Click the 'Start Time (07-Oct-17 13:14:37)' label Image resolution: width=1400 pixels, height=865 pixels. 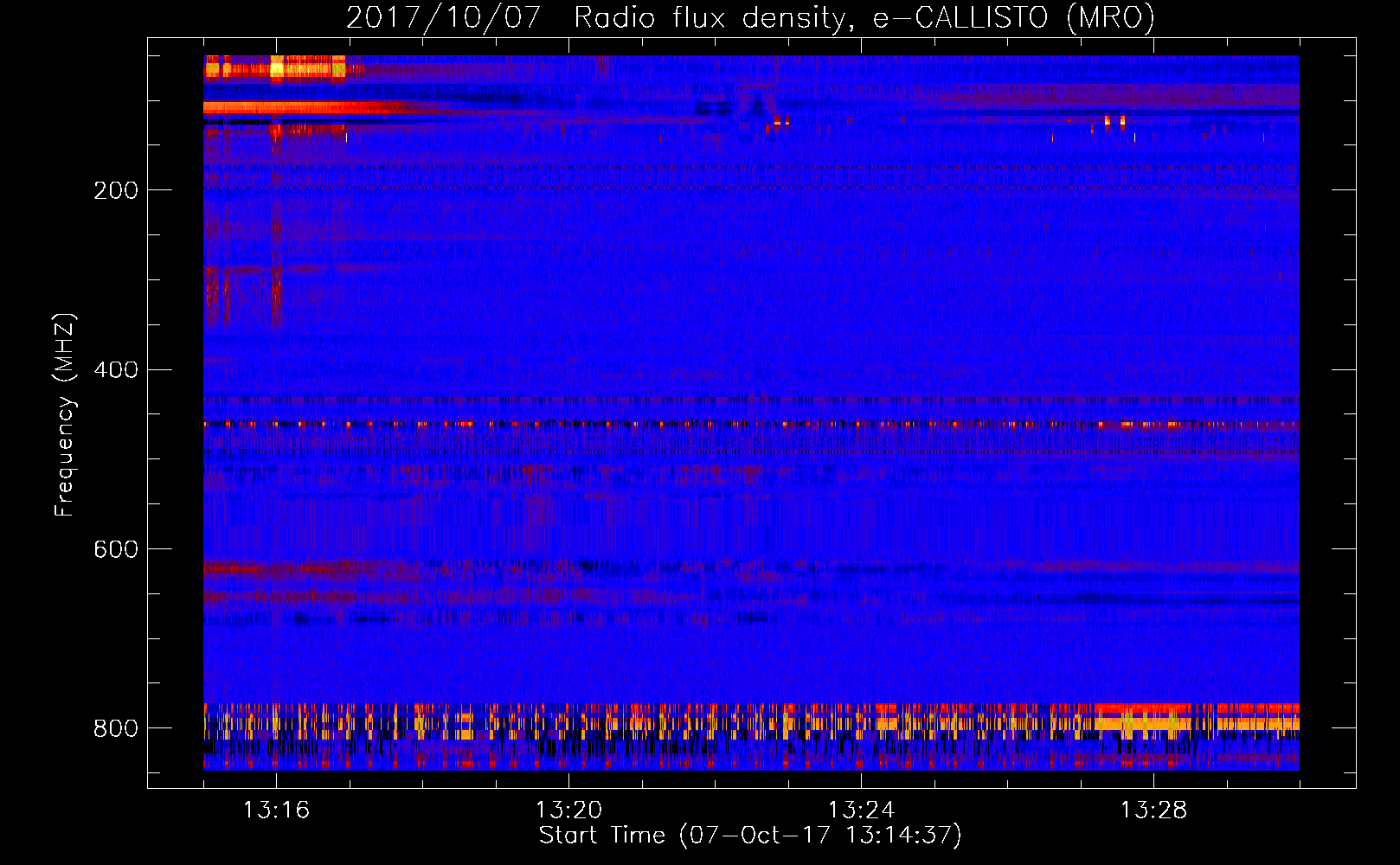tap(750, 836)
